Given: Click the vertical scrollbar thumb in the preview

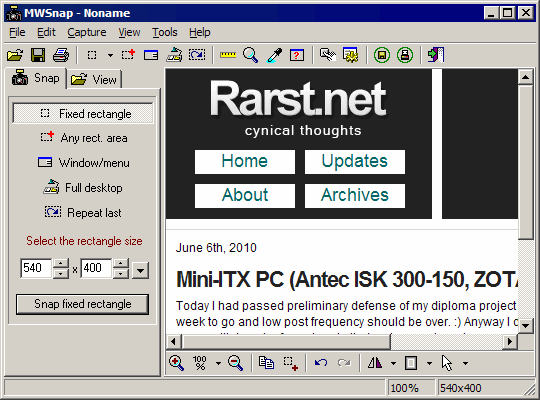Looking at the screenshot, I should click(x=526, y=162).
